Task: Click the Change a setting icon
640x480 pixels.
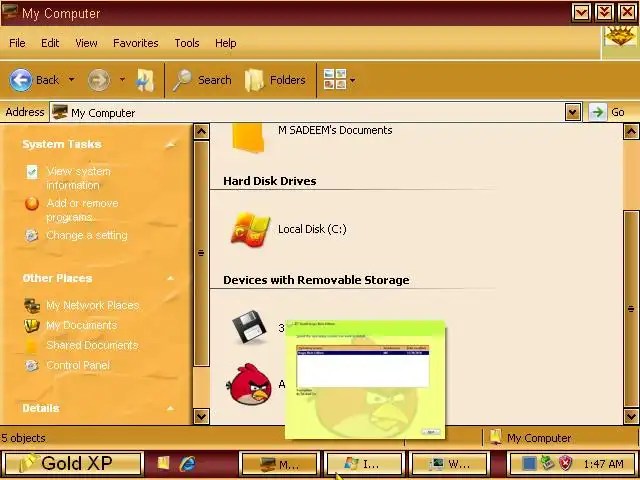Action: 32,235
